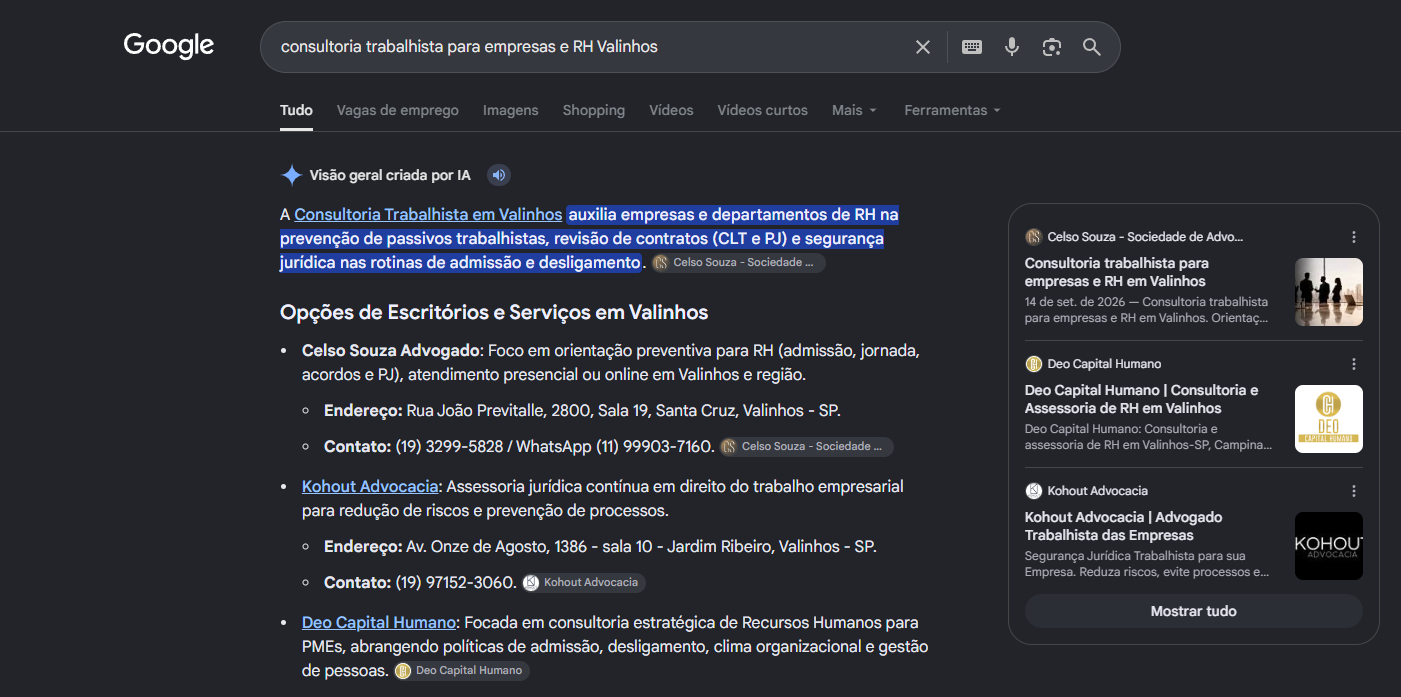Switch to Vídeos tab

(x=671, y=111)
